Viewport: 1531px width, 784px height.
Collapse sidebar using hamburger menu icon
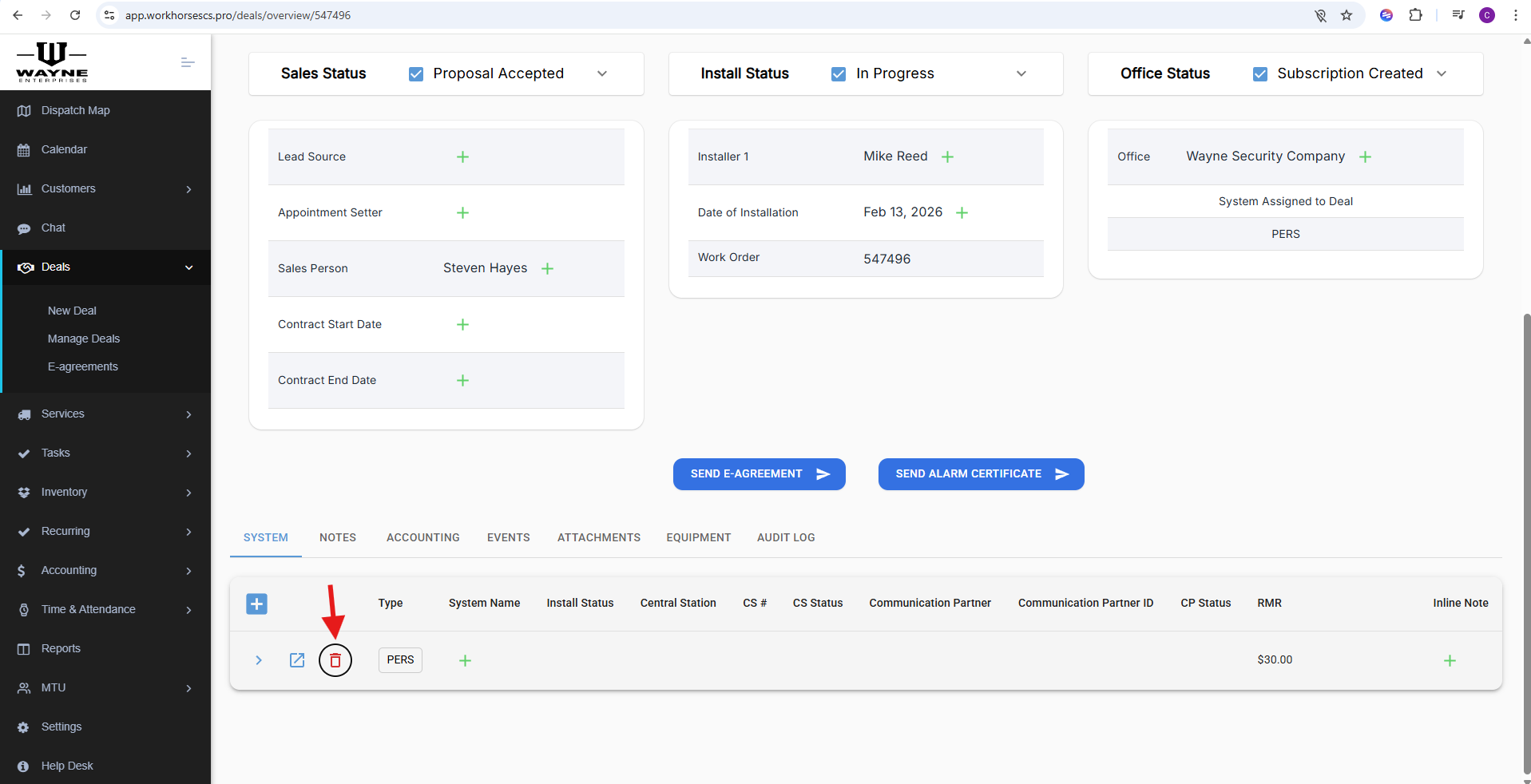(188, 62)
